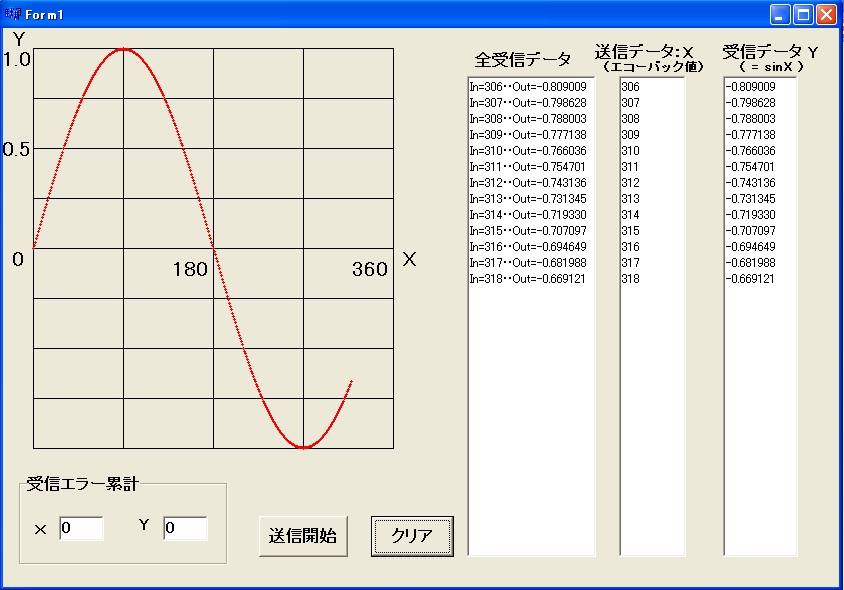
Task: Minimize the Form1 window
Action: coord(781,14)
